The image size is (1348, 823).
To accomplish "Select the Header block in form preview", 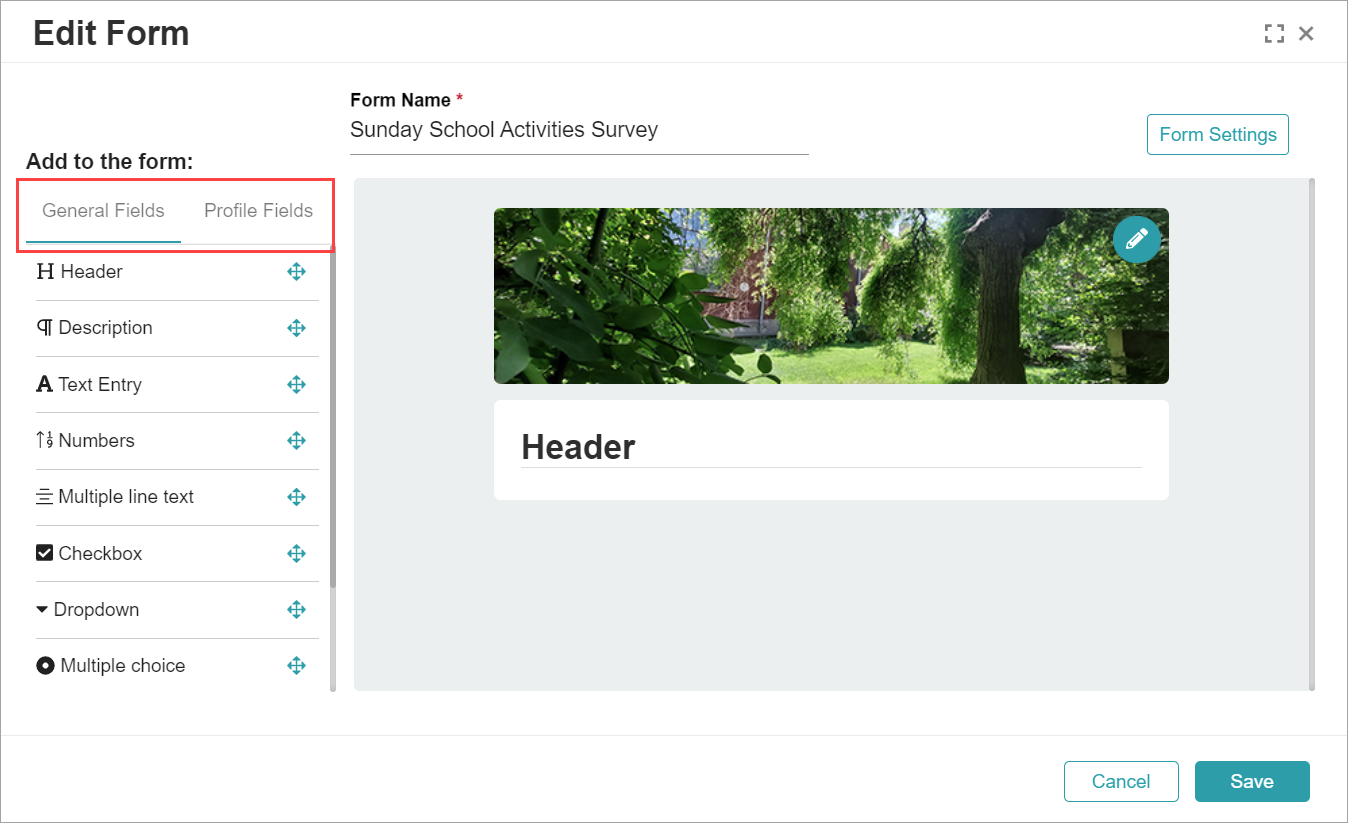I will click(x=831, y=450).
